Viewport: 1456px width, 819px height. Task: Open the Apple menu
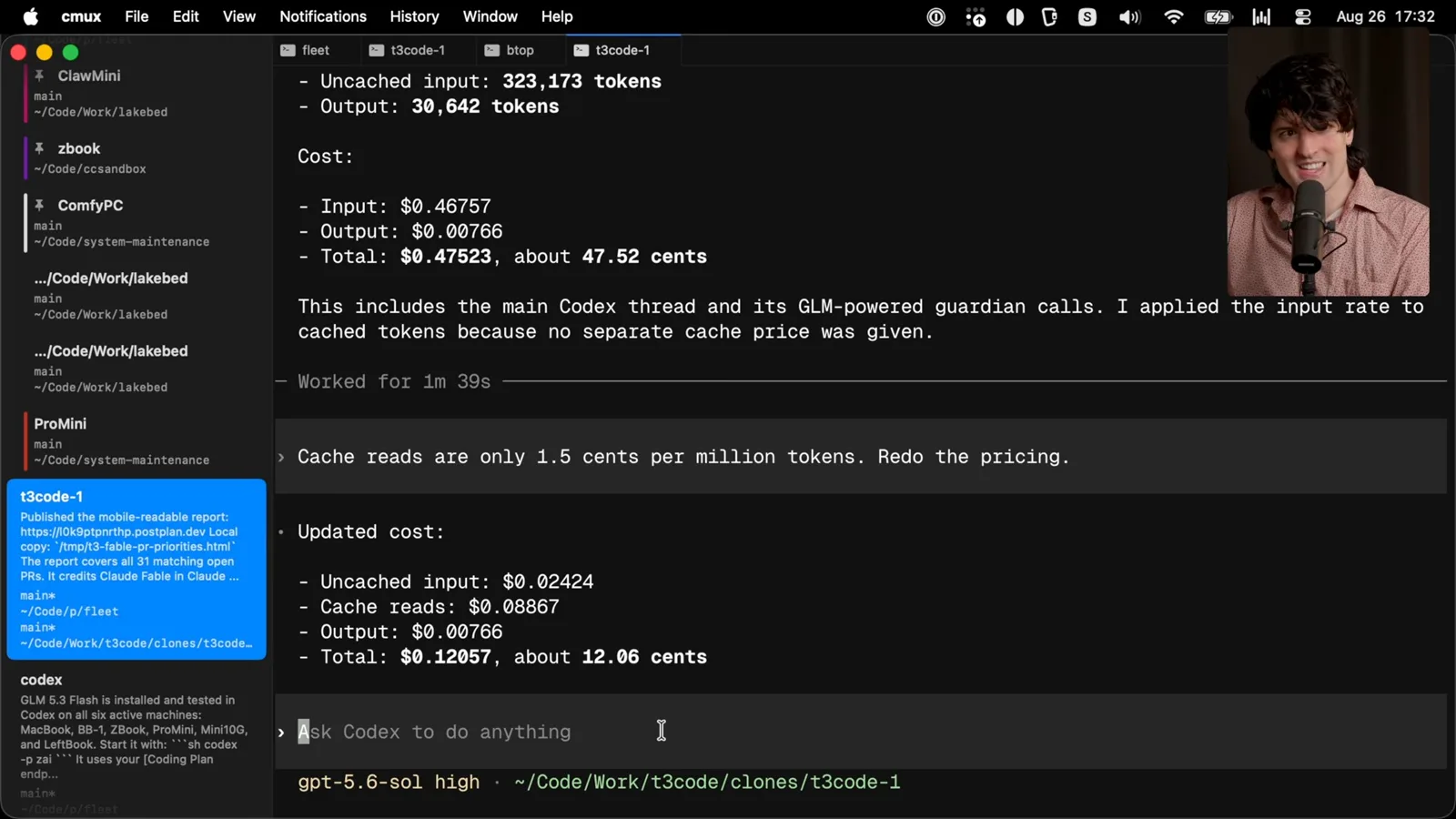30,16
